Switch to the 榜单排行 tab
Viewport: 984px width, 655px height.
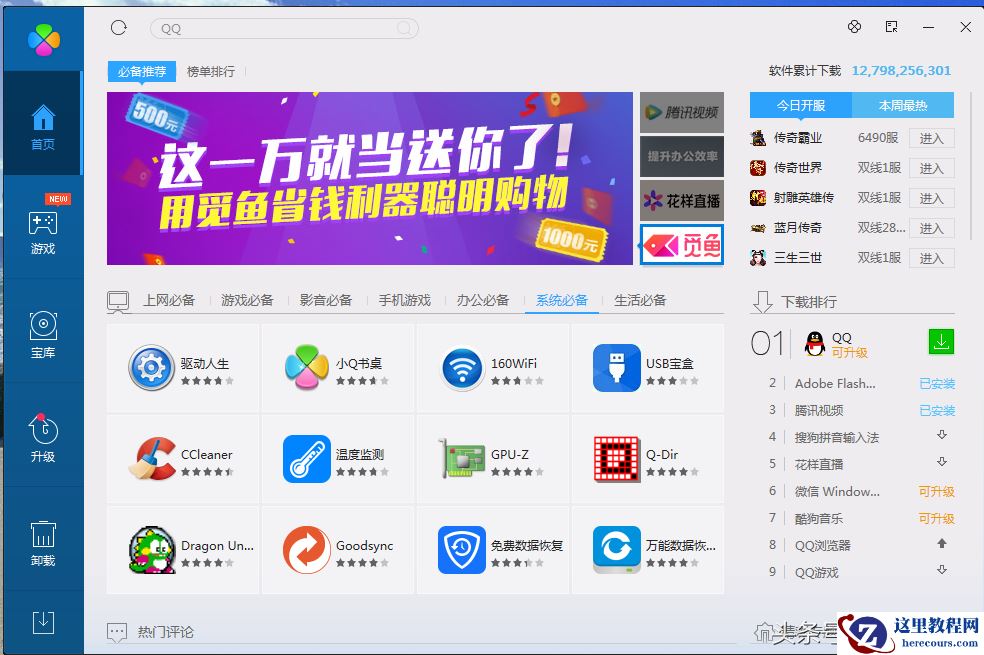pos(211,72)
